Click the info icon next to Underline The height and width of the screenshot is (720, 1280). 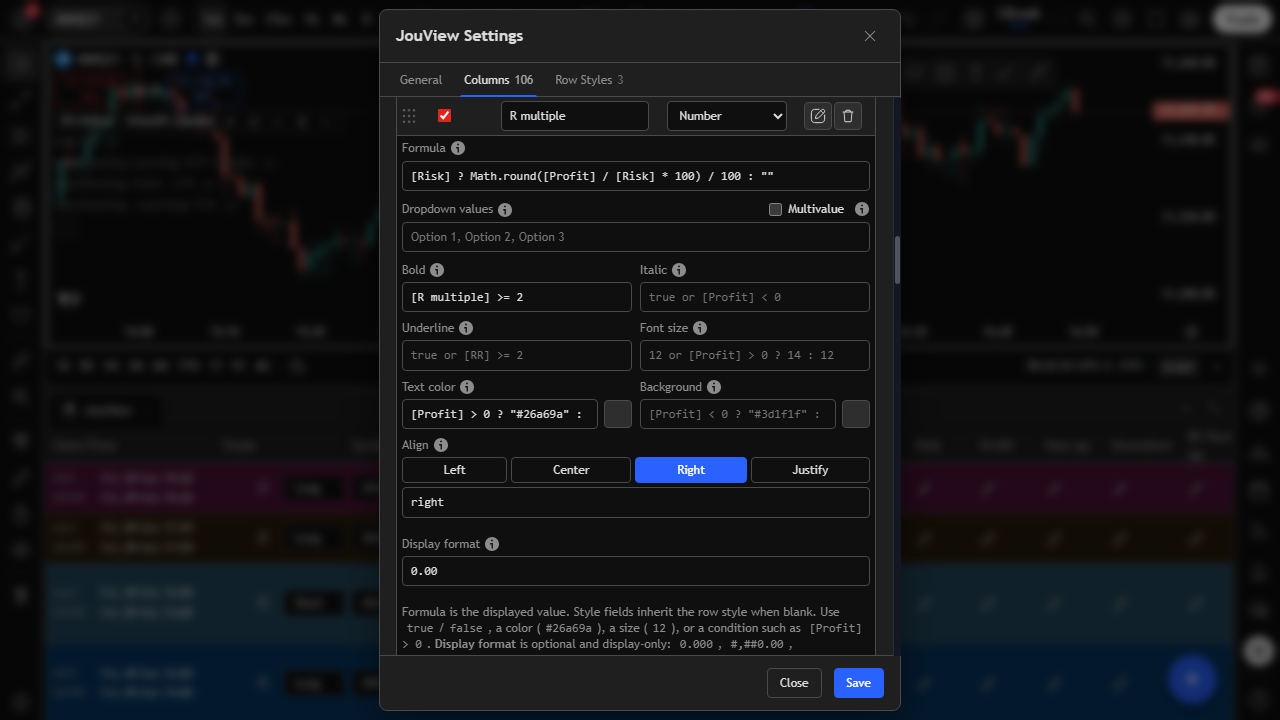coord(466,328)
